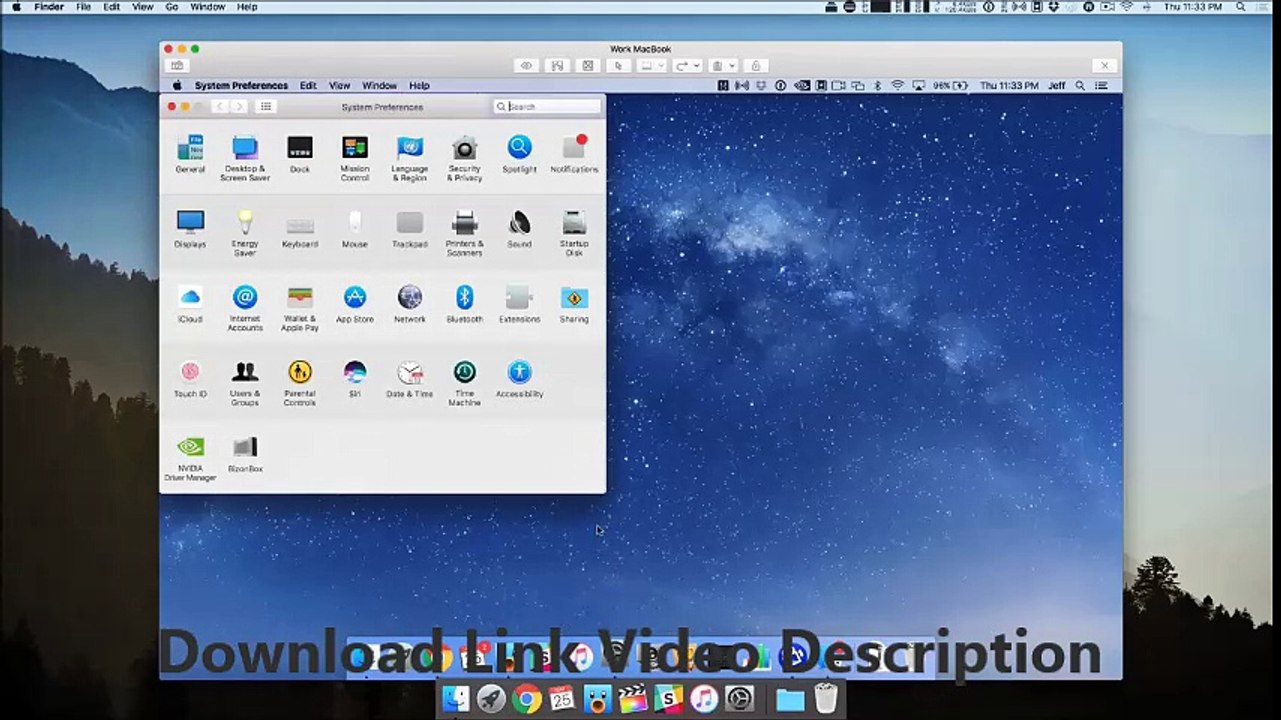Open Final Cut Pro from host Dock
1281x720 pixels.
coord(632,700)
